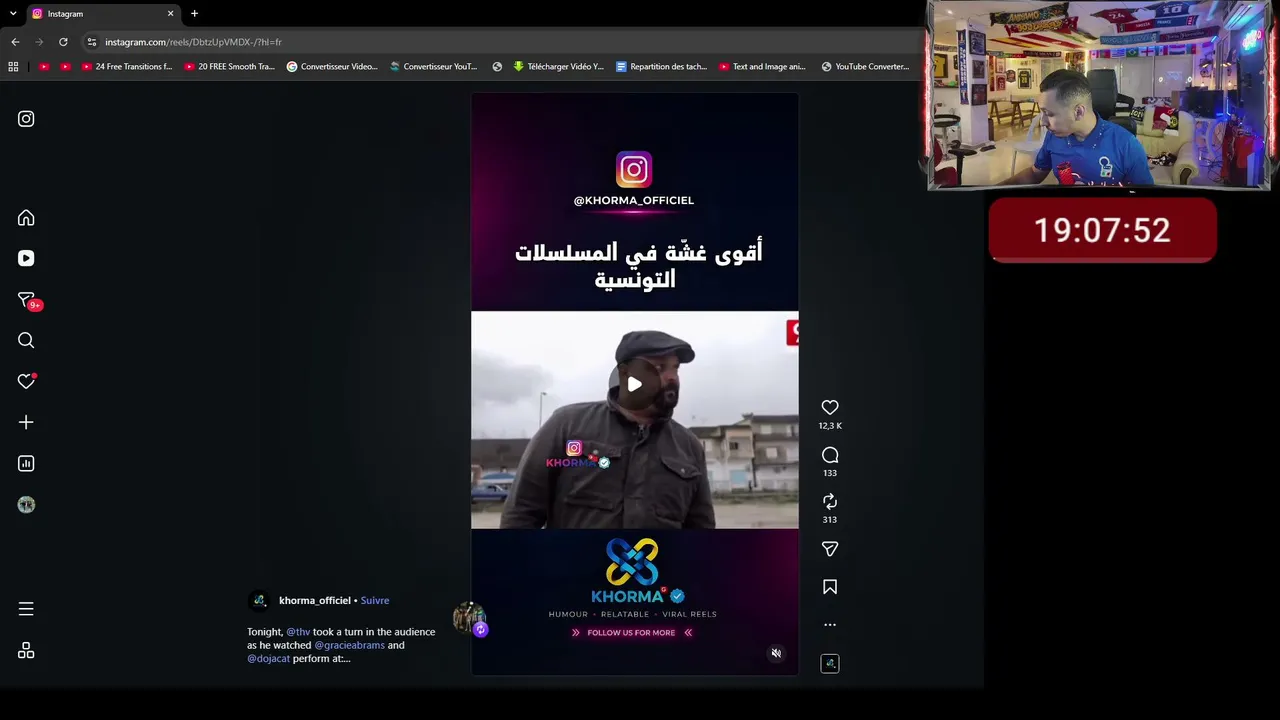This screenshot has height=720, width=1280.
Task: Open khorma_officiel's small profile picture
Action: point(260,601)
